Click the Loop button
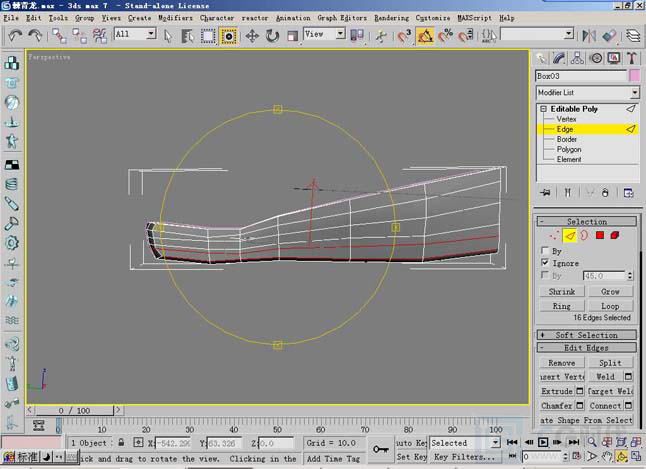The image size is (646, 469). tap(610, 306)
